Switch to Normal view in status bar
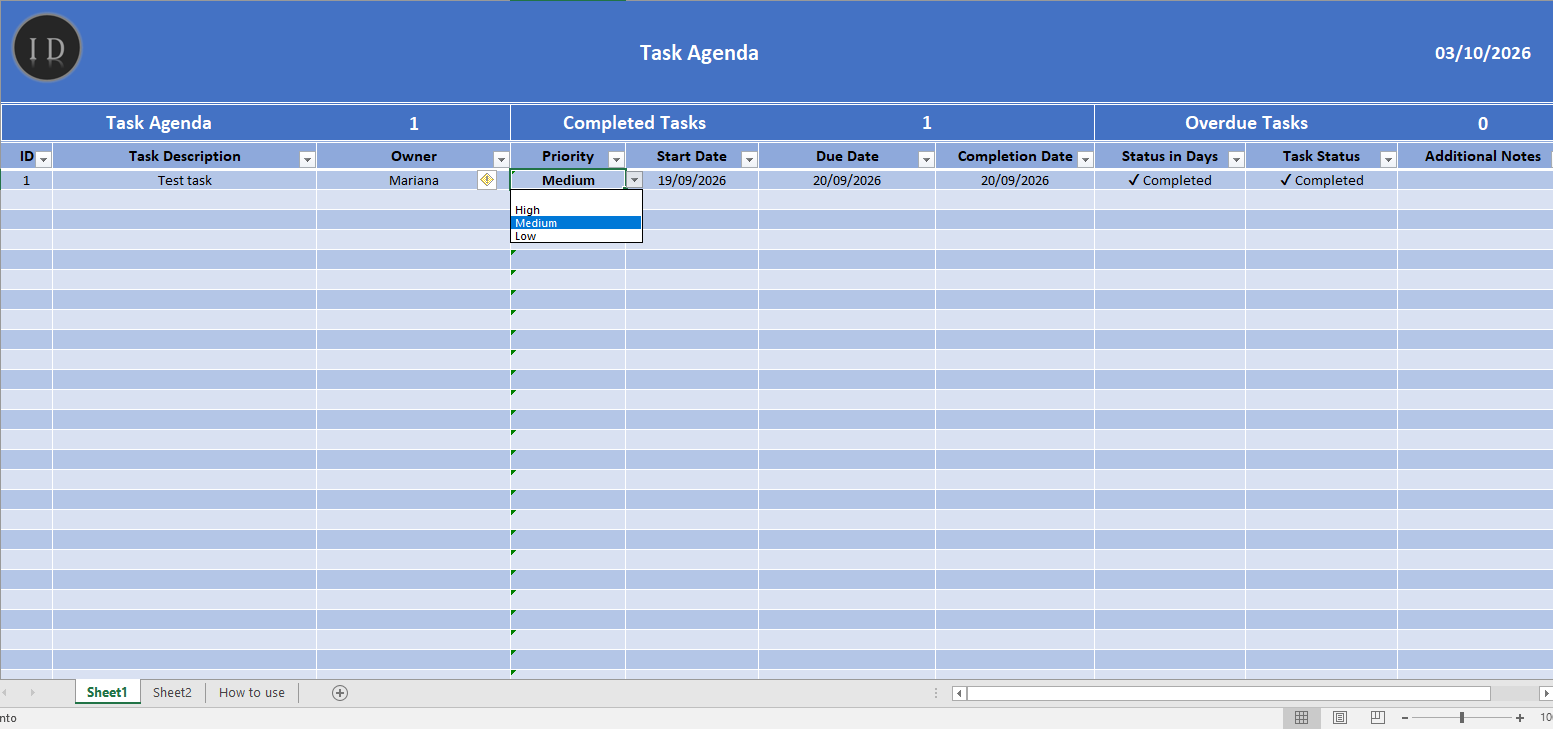 coord(1302,718)
